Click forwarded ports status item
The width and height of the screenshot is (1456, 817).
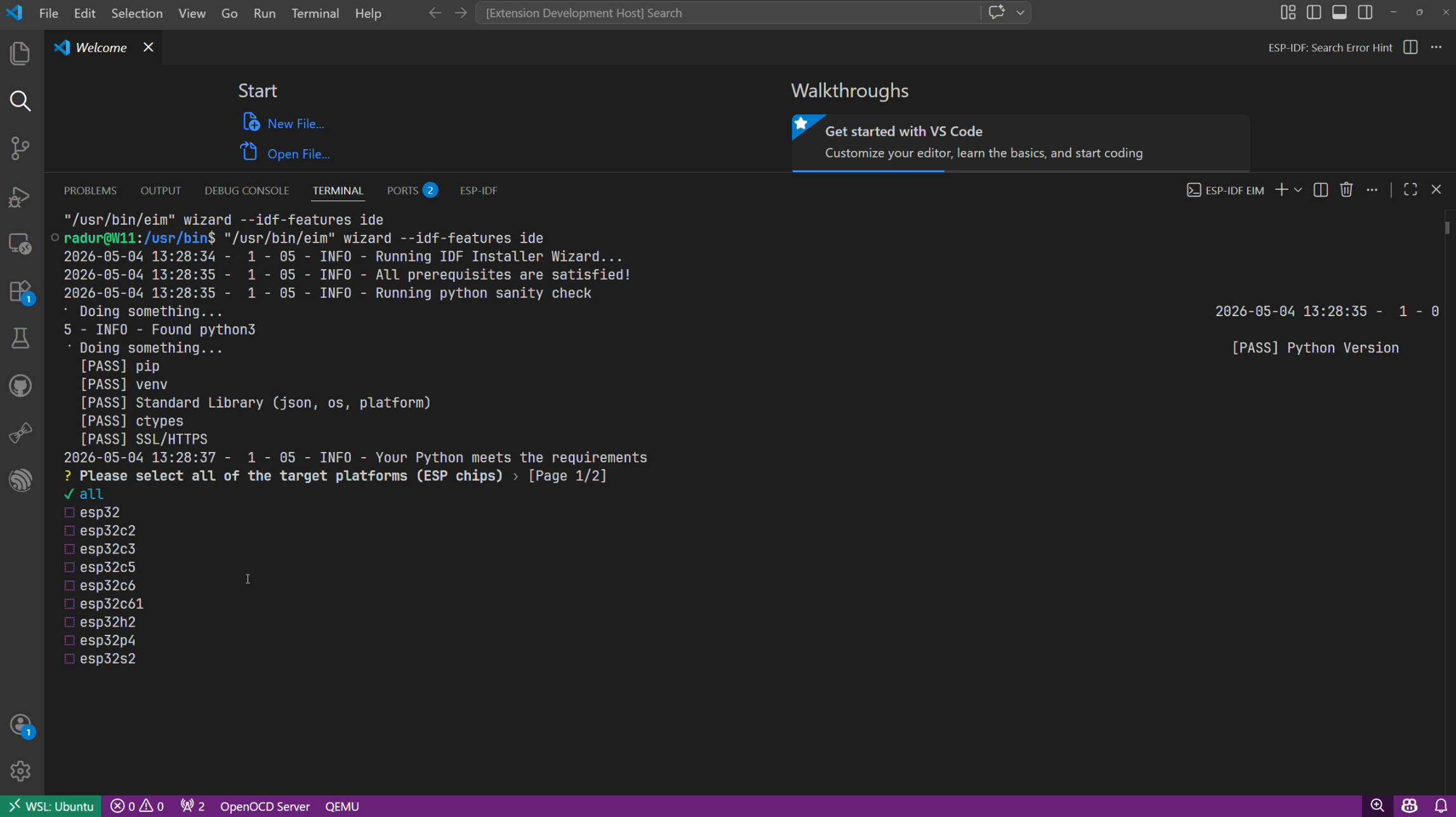tap(193, 806)
